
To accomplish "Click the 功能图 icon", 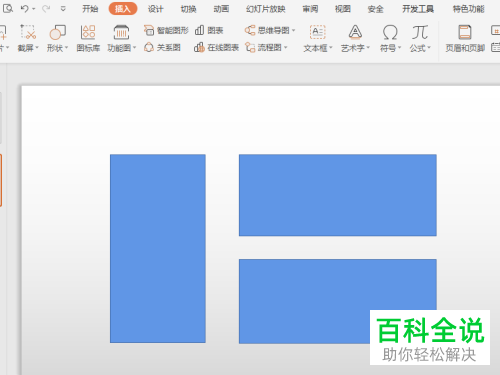I will click(121, 32).
